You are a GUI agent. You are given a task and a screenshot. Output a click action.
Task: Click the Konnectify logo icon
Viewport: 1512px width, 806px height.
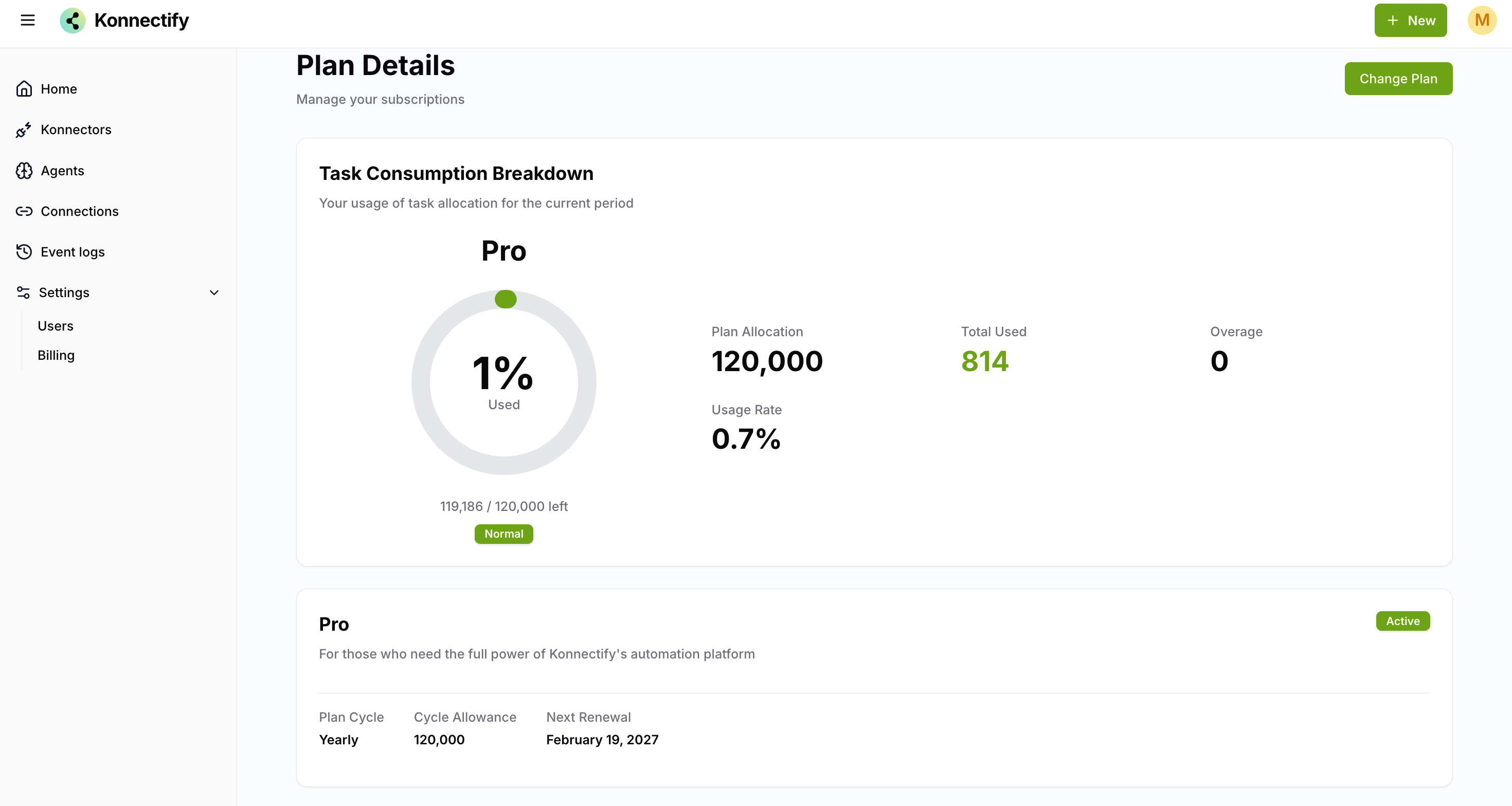73,21
